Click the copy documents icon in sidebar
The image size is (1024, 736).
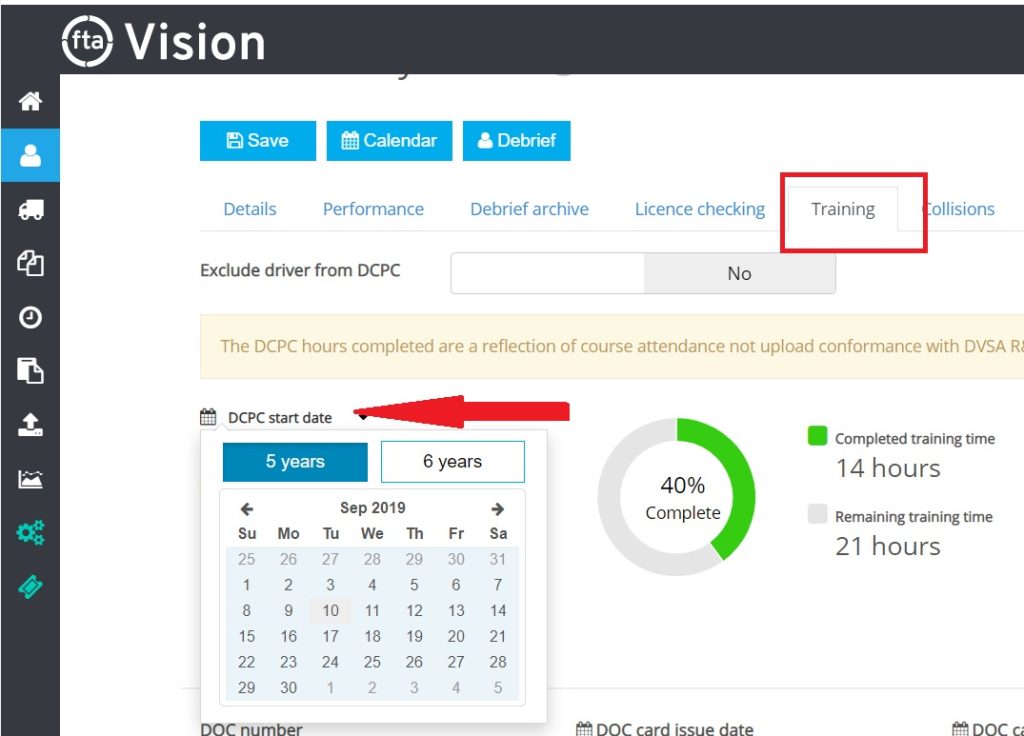tap(30, 263)
